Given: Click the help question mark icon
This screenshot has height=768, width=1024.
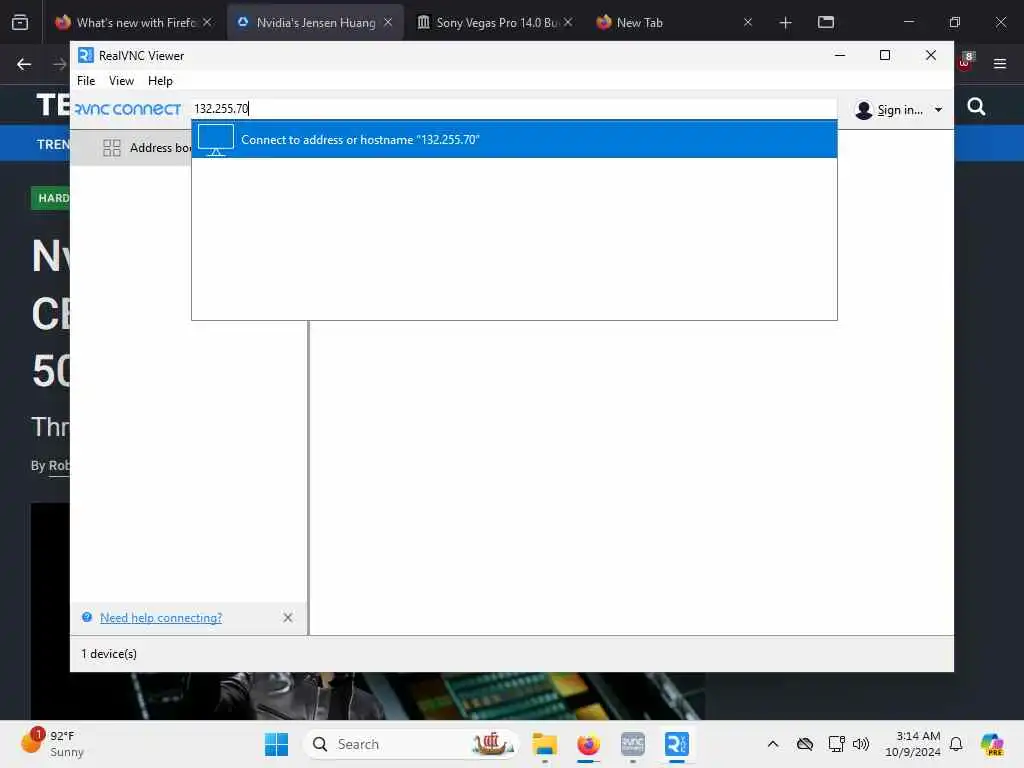Looking at the screenshot, I should [x=86, y=617].
